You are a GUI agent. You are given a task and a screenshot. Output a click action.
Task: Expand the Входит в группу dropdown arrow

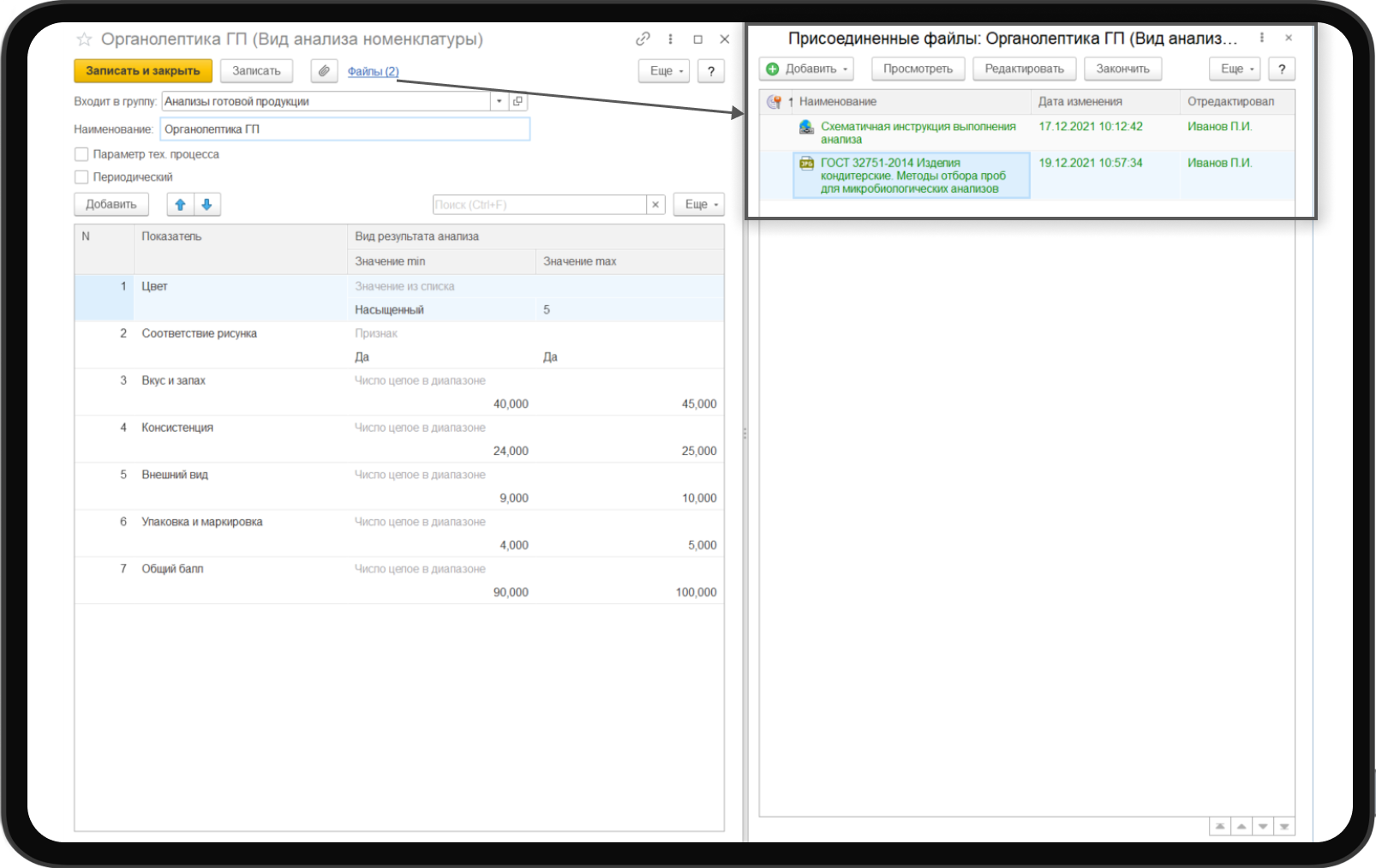pyautogui.click(x=500, y=101)
